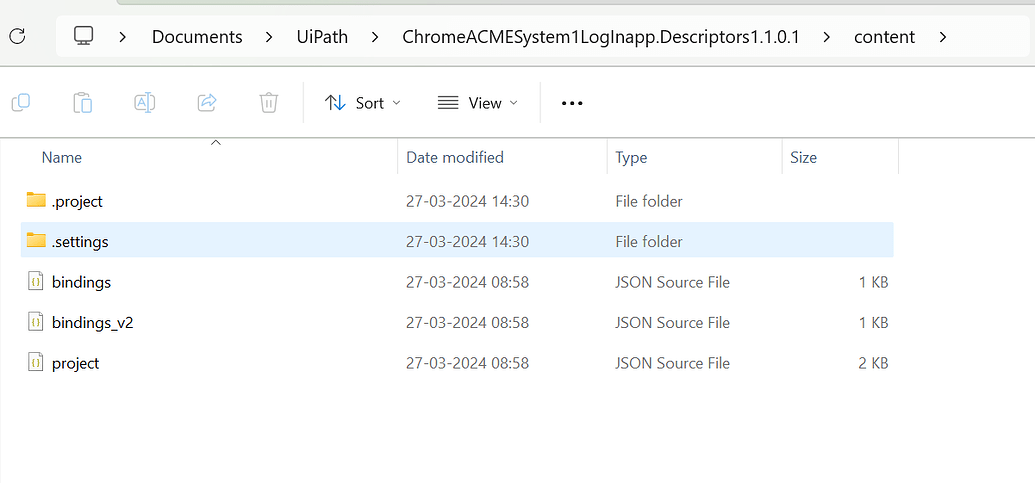Screen dimensions: 1035x483
Task: Click the Refresh icon
Action: point(17,37)
